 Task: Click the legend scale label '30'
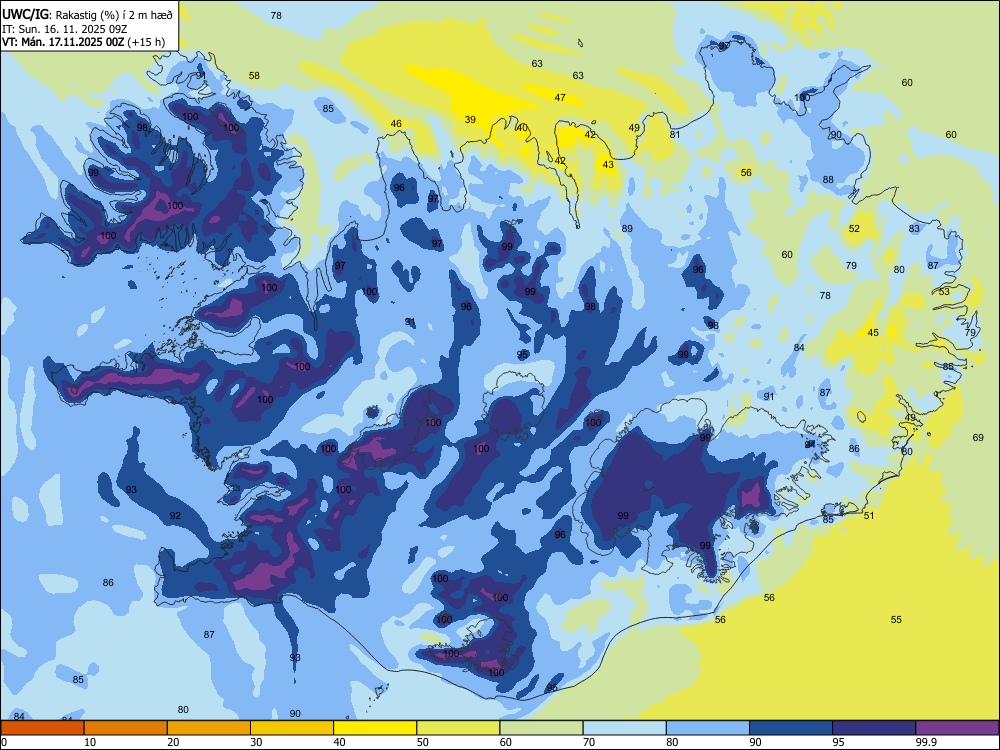tap(256, 742)
